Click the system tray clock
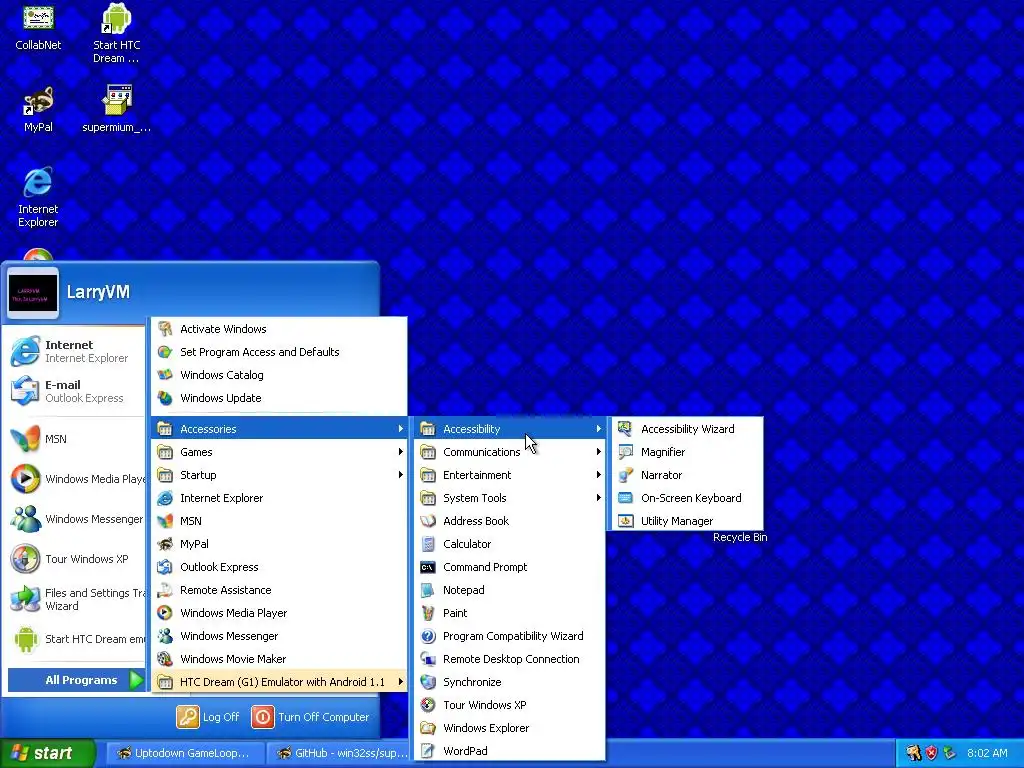The height and width of the screenshot is (768, 1024). pyautogui.click(x=987, y=753)
